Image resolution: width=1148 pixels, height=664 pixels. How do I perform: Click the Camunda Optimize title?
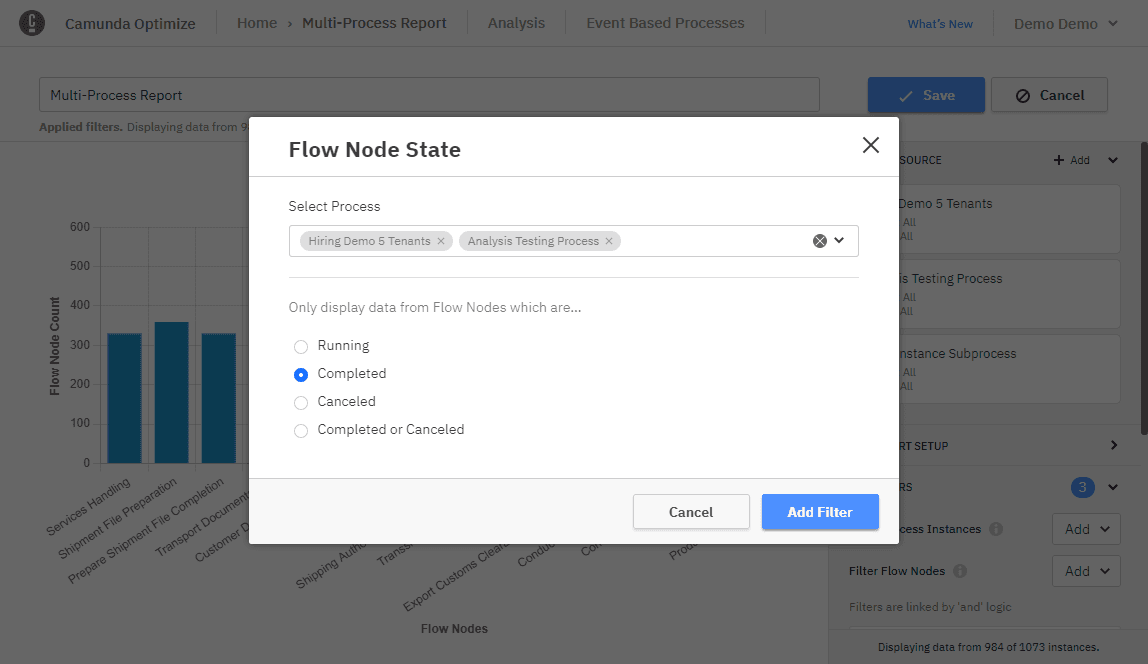coord(130,23)
